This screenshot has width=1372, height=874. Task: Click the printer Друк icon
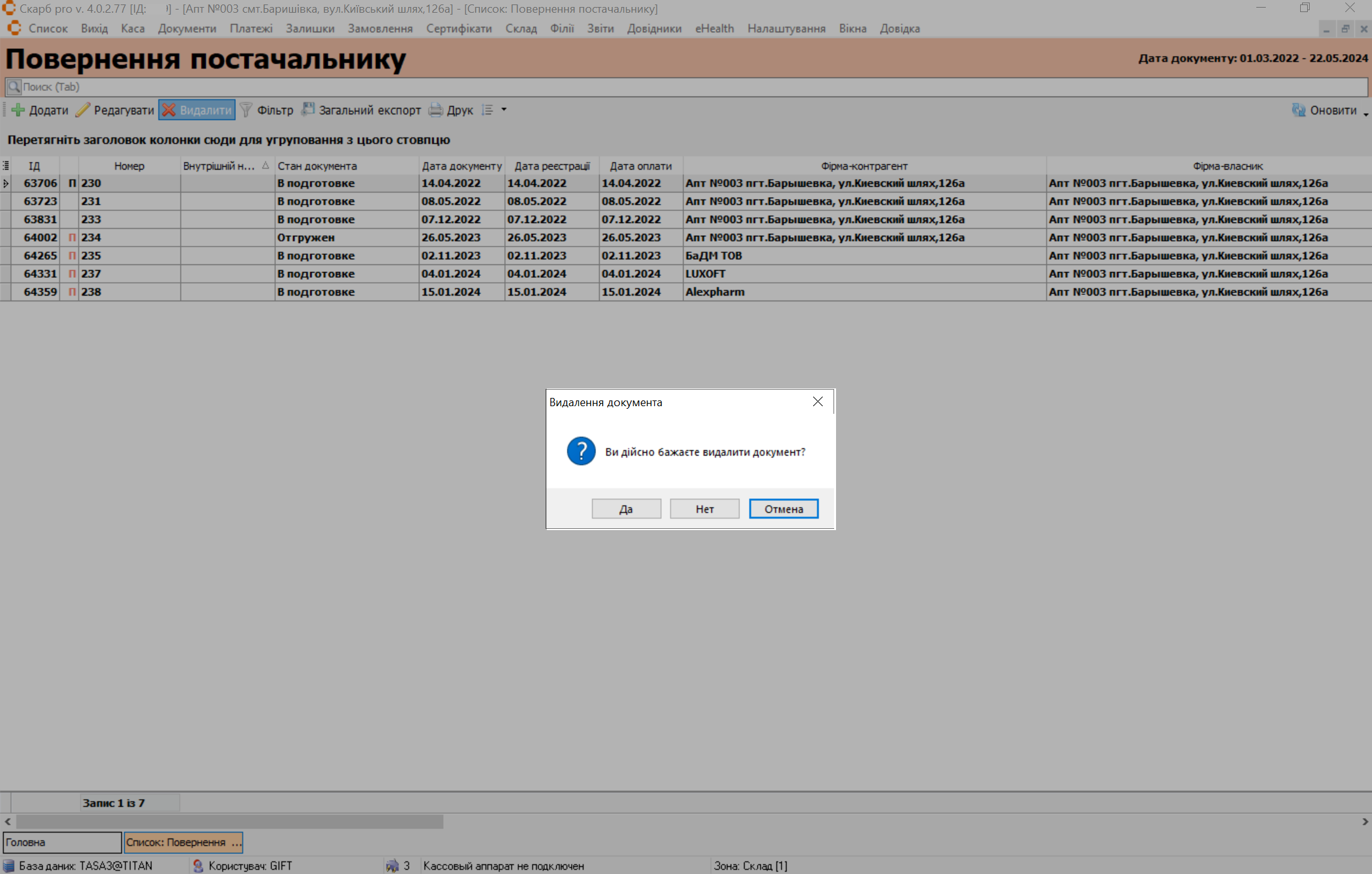[x=436, y=110]
